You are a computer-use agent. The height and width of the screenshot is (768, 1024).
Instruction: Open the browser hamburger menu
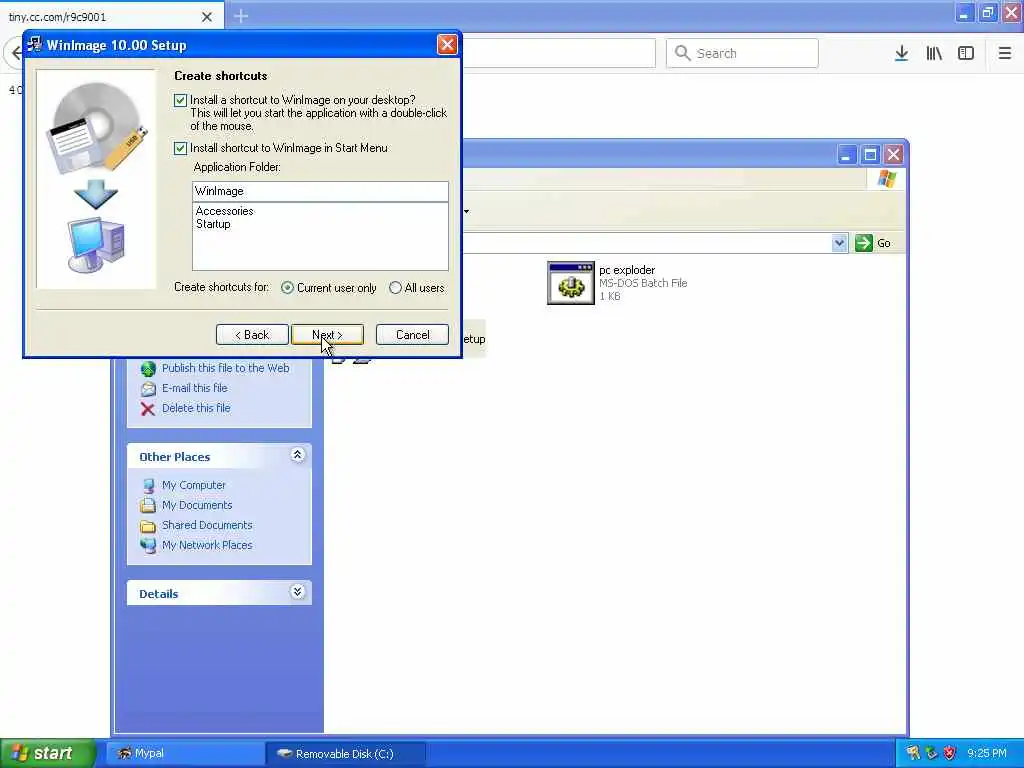pyautogui.click(x=1004, y=54)
